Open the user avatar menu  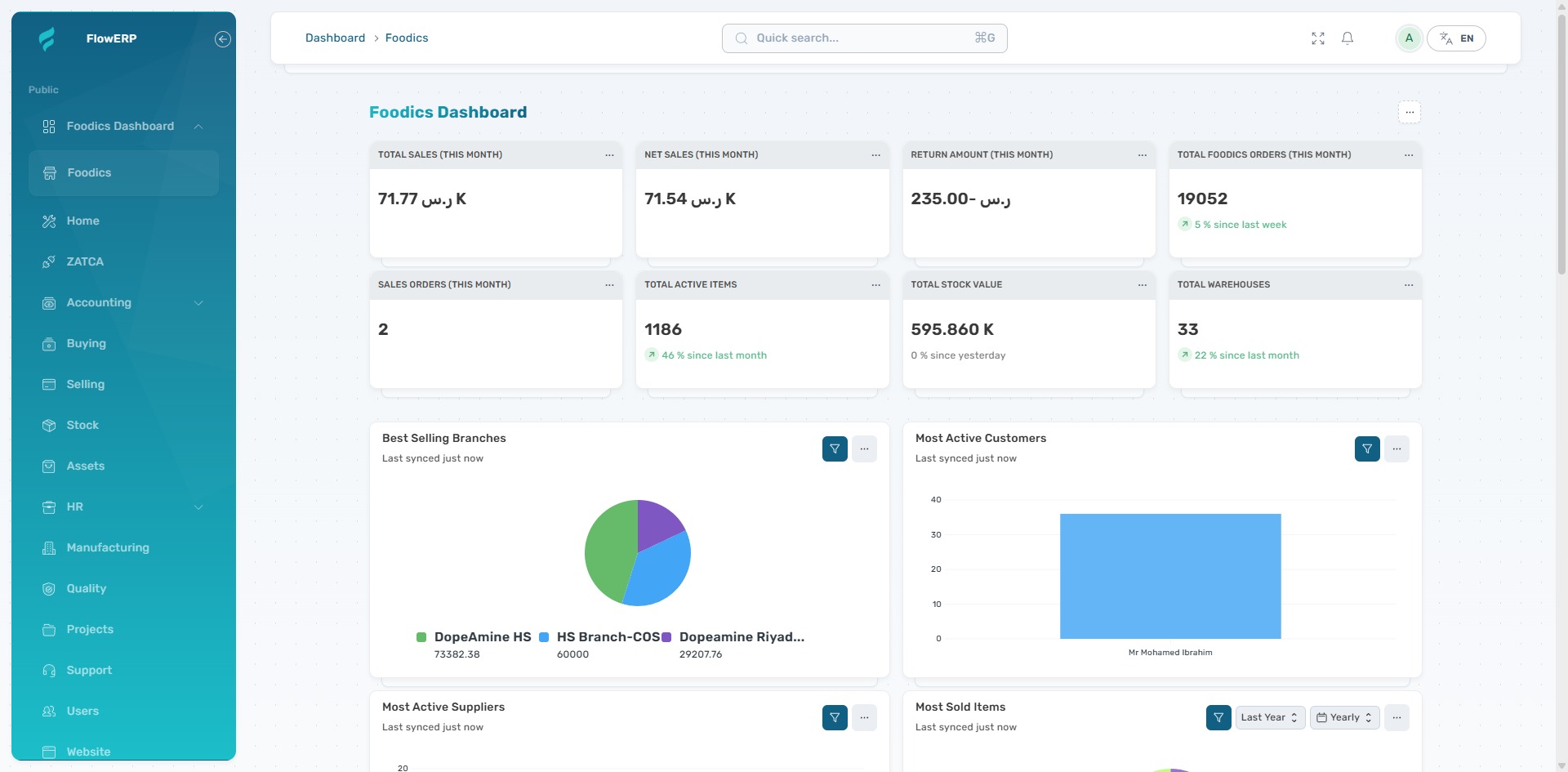[1409, 38]
